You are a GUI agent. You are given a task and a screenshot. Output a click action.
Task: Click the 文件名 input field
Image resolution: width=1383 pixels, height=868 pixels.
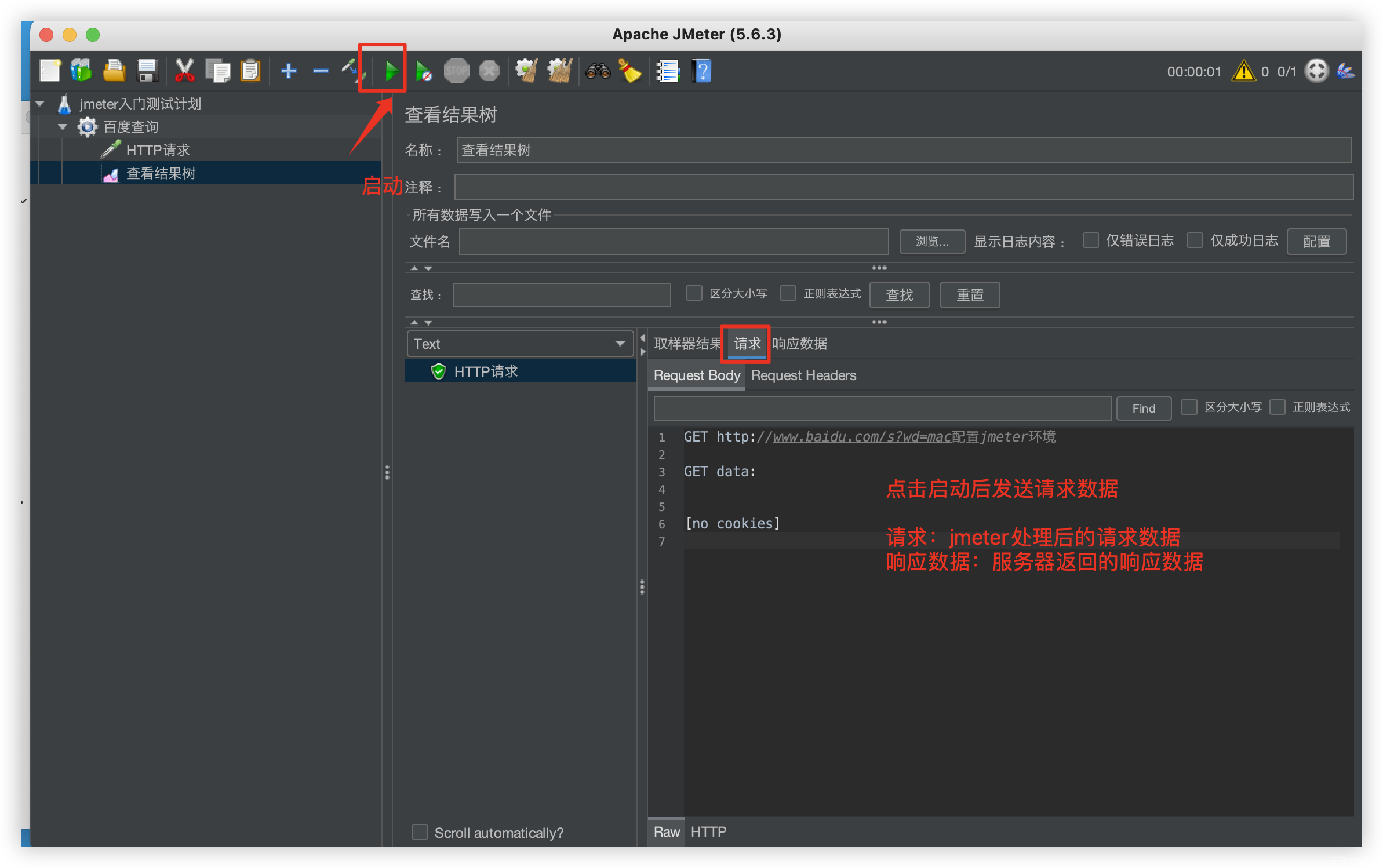point(672,241)
